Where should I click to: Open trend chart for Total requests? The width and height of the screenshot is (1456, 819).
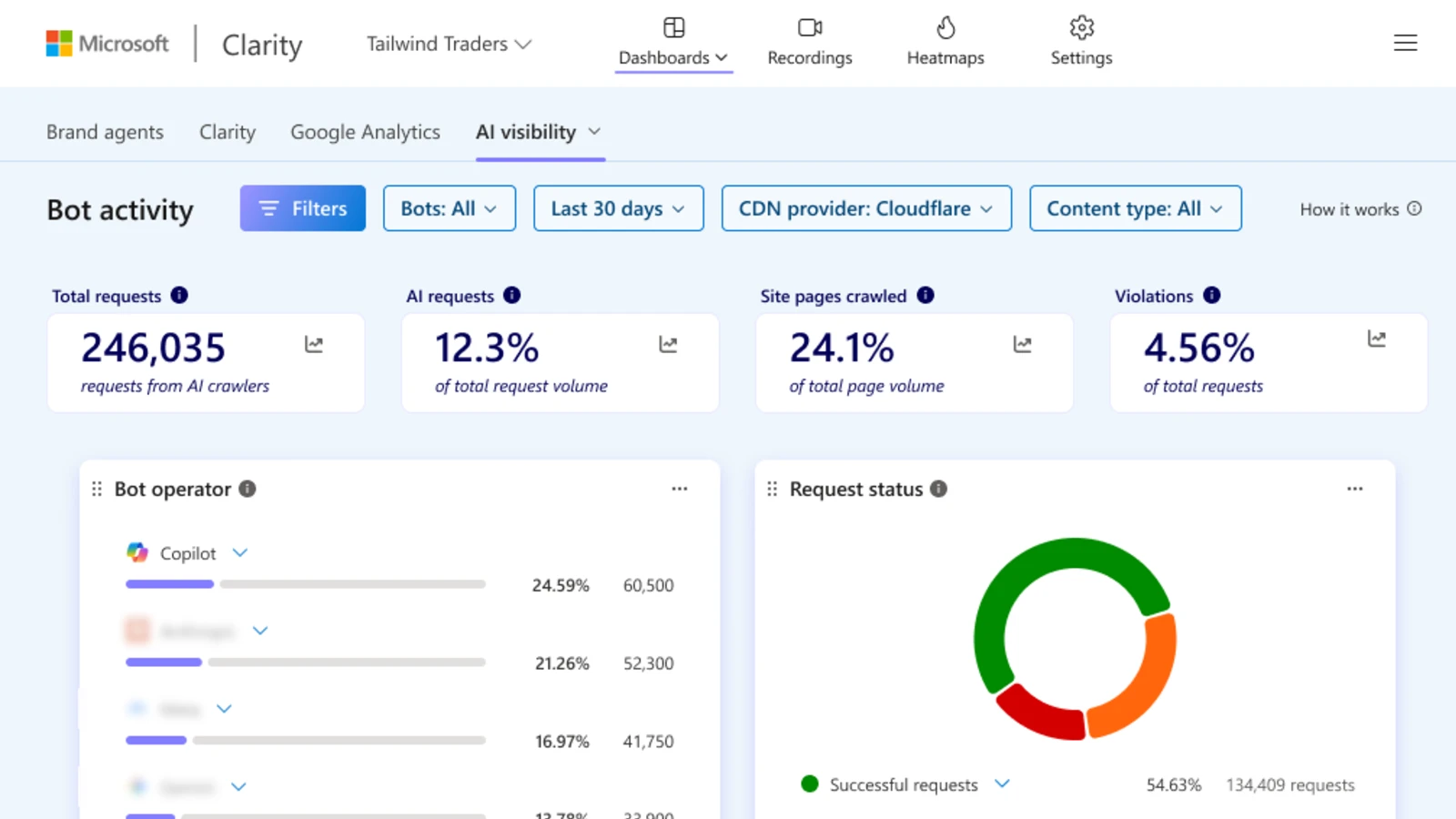(x=314, y=344)
